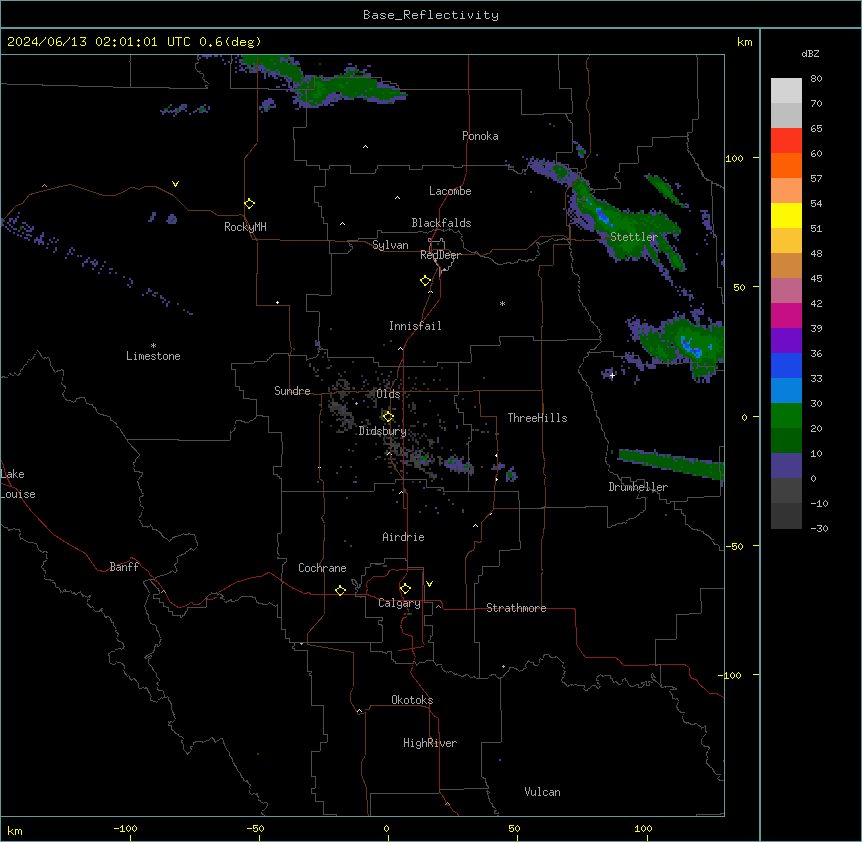Click the HighRiver town label
862x842 pixels.
point(430,743)
